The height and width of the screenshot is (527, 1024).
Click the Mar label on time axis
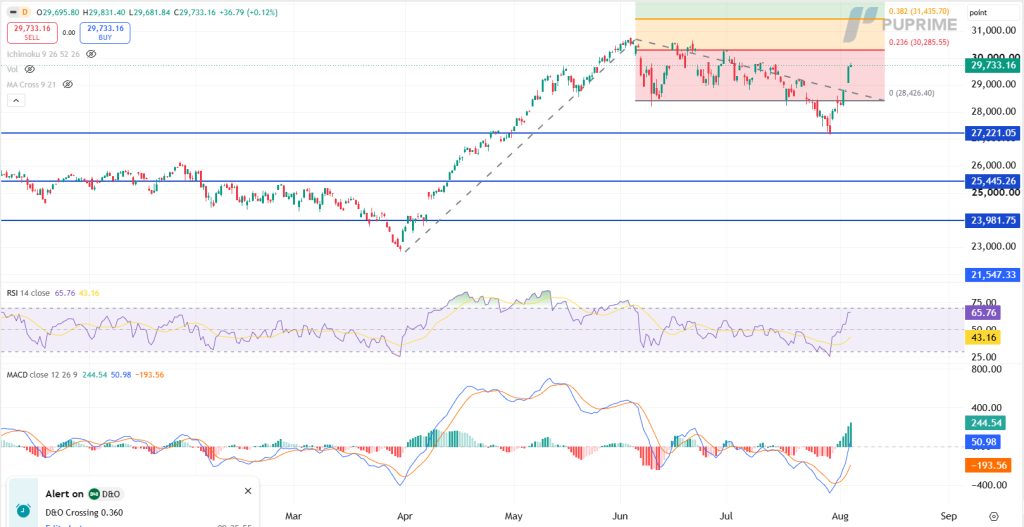point(295,515)
